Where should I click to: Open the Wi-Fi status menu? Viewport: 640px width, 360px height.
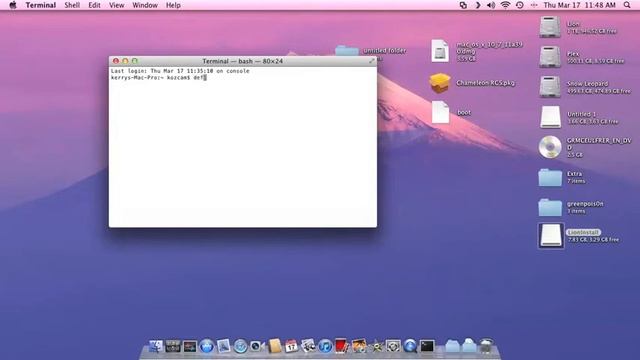505,5
